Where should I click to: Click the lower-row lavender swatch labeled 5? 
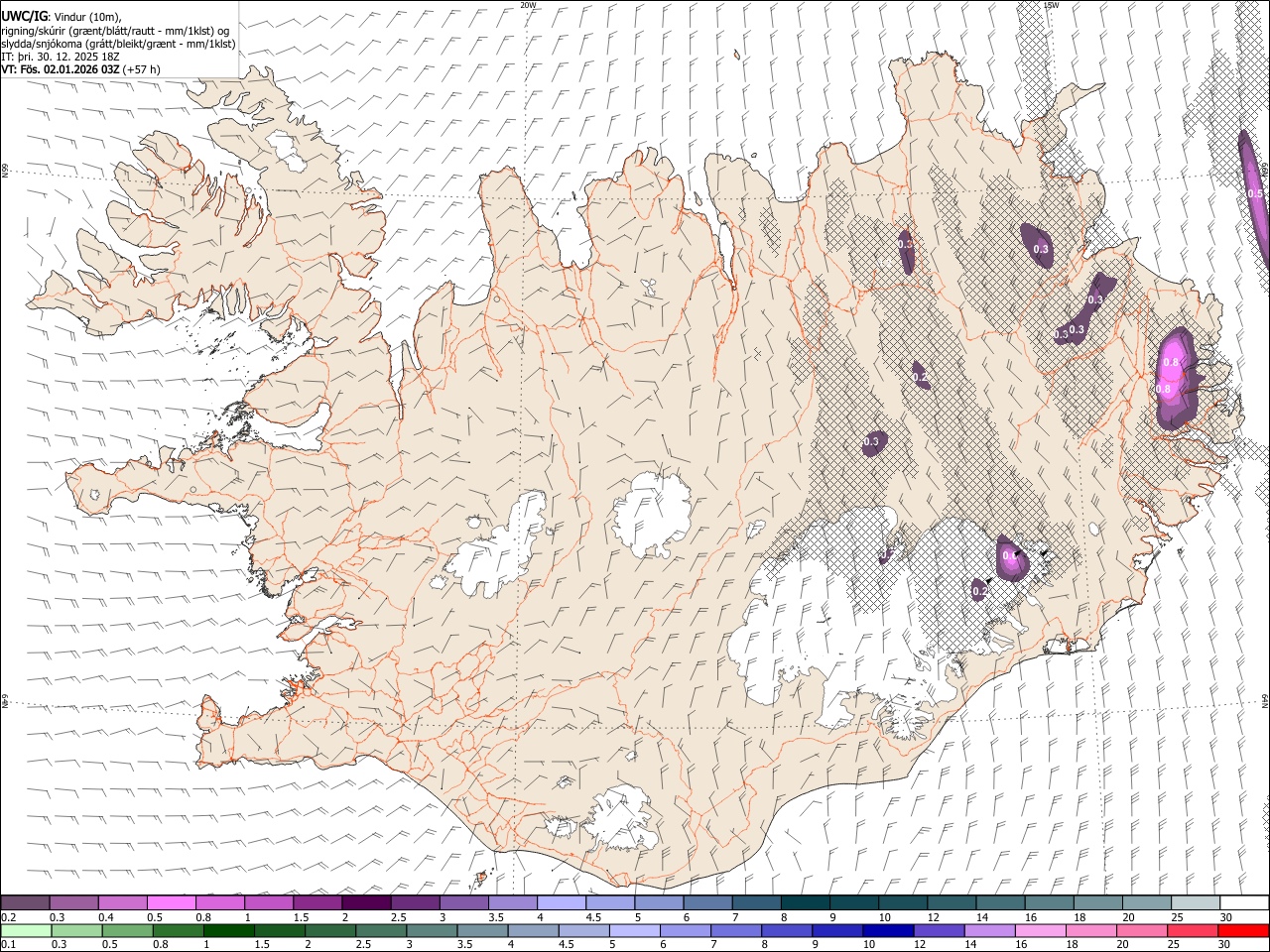click(634, 930)
